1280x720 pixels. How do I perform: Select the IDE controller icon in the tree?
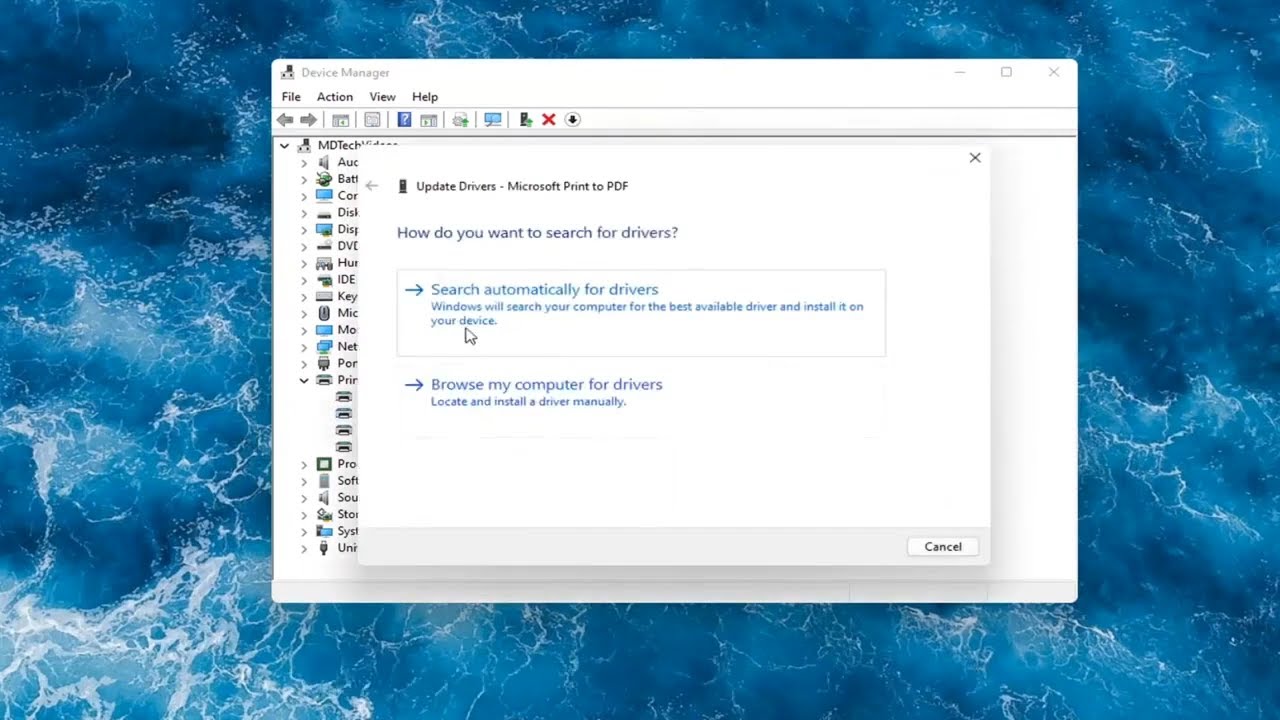tap(324, 280)
